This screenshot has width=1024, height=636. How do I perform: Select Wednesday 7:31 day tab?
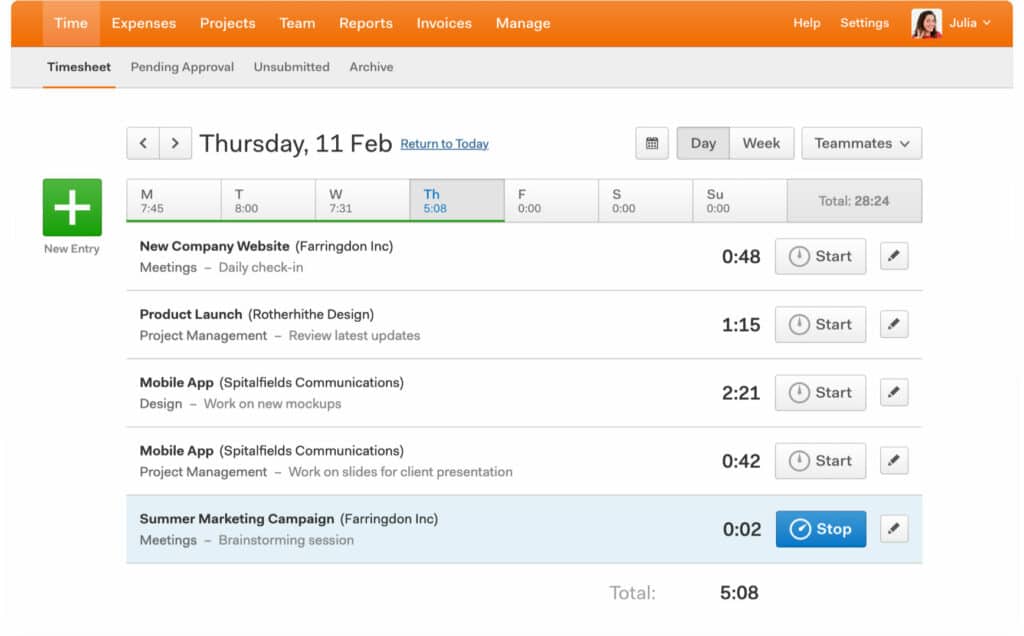point(362,200)
